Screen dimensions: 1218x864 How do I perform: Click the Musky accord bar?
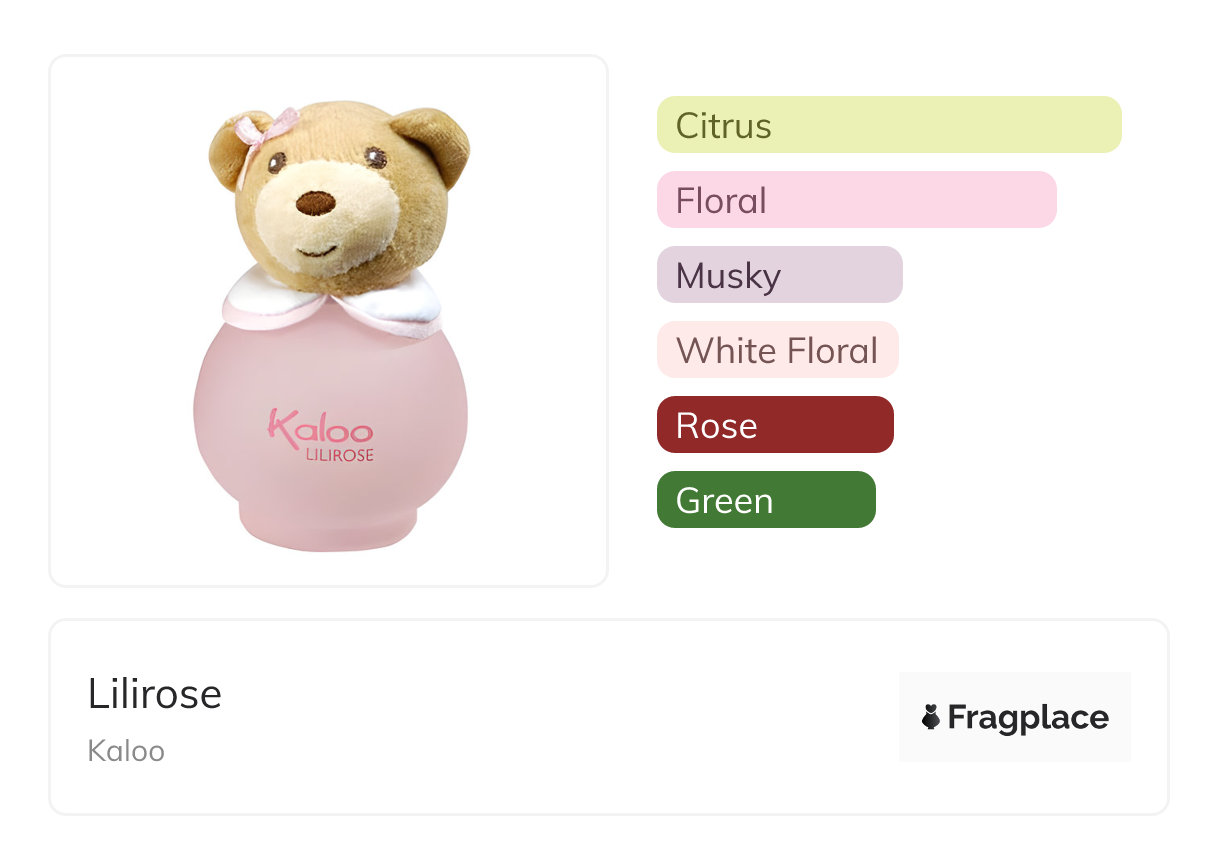779,275
